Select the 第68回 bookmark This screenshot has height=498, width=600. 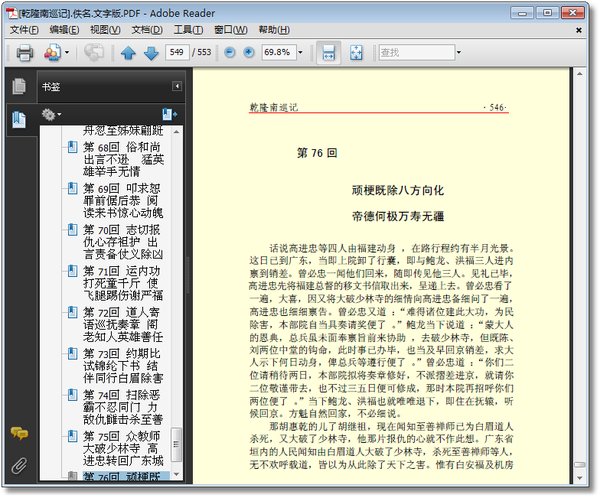click(123, 159)
